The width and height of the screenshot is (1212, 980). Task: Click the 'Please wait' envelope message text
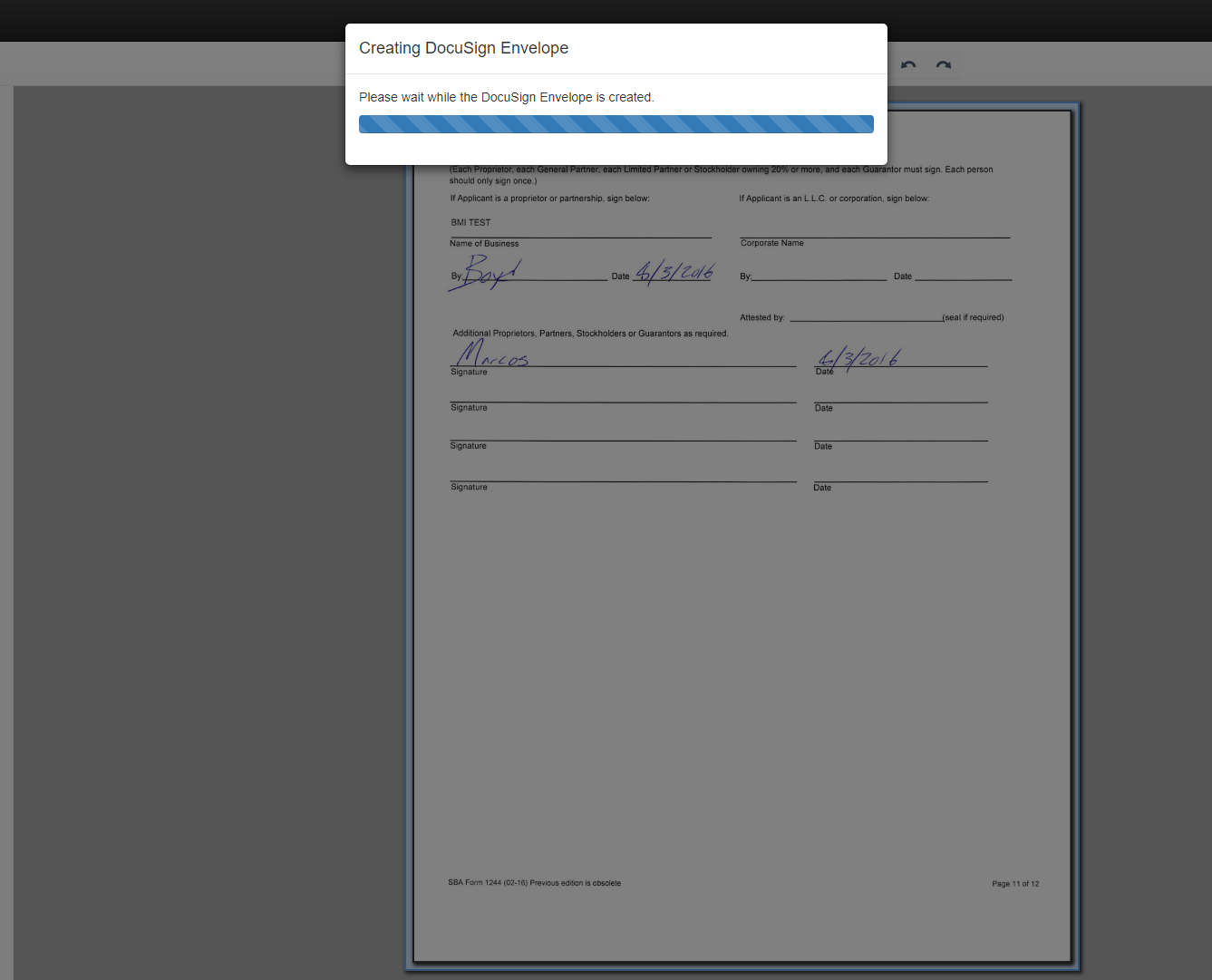[x=507, y=97]
